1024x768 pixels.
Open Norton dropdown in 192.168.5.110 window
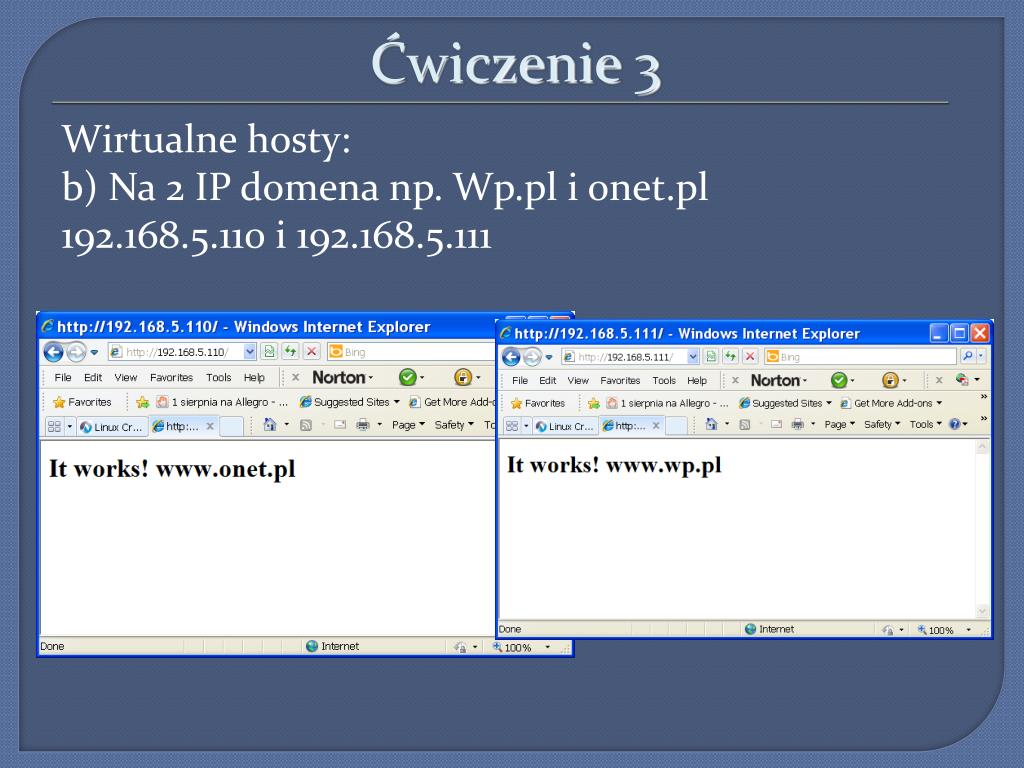(371, 377)
